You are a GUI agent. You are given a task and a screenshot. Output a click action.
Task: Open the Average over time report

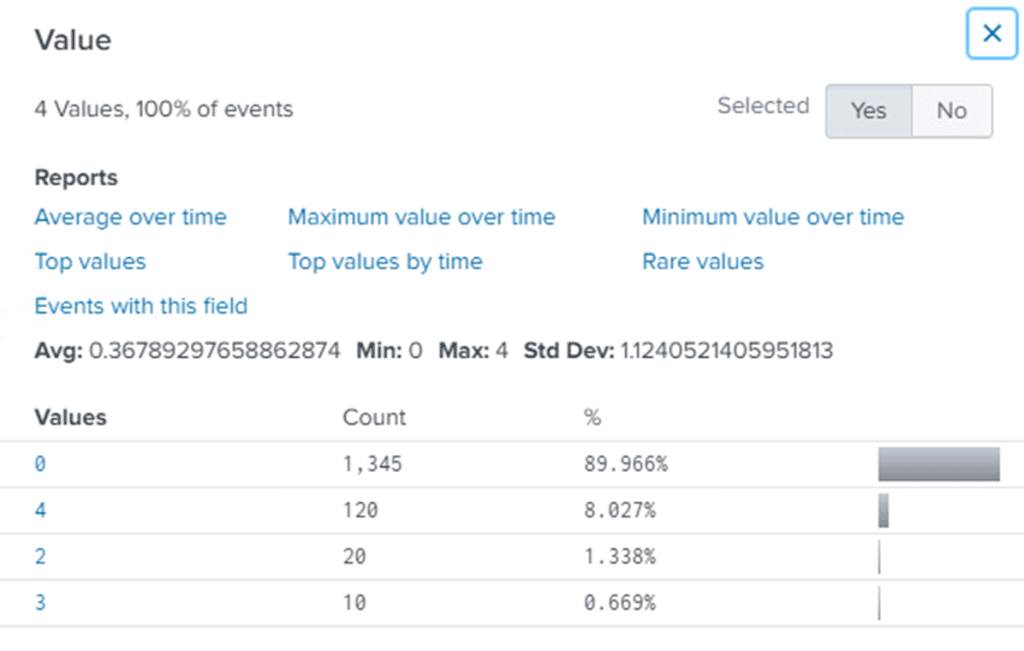[x=130, y=217]
